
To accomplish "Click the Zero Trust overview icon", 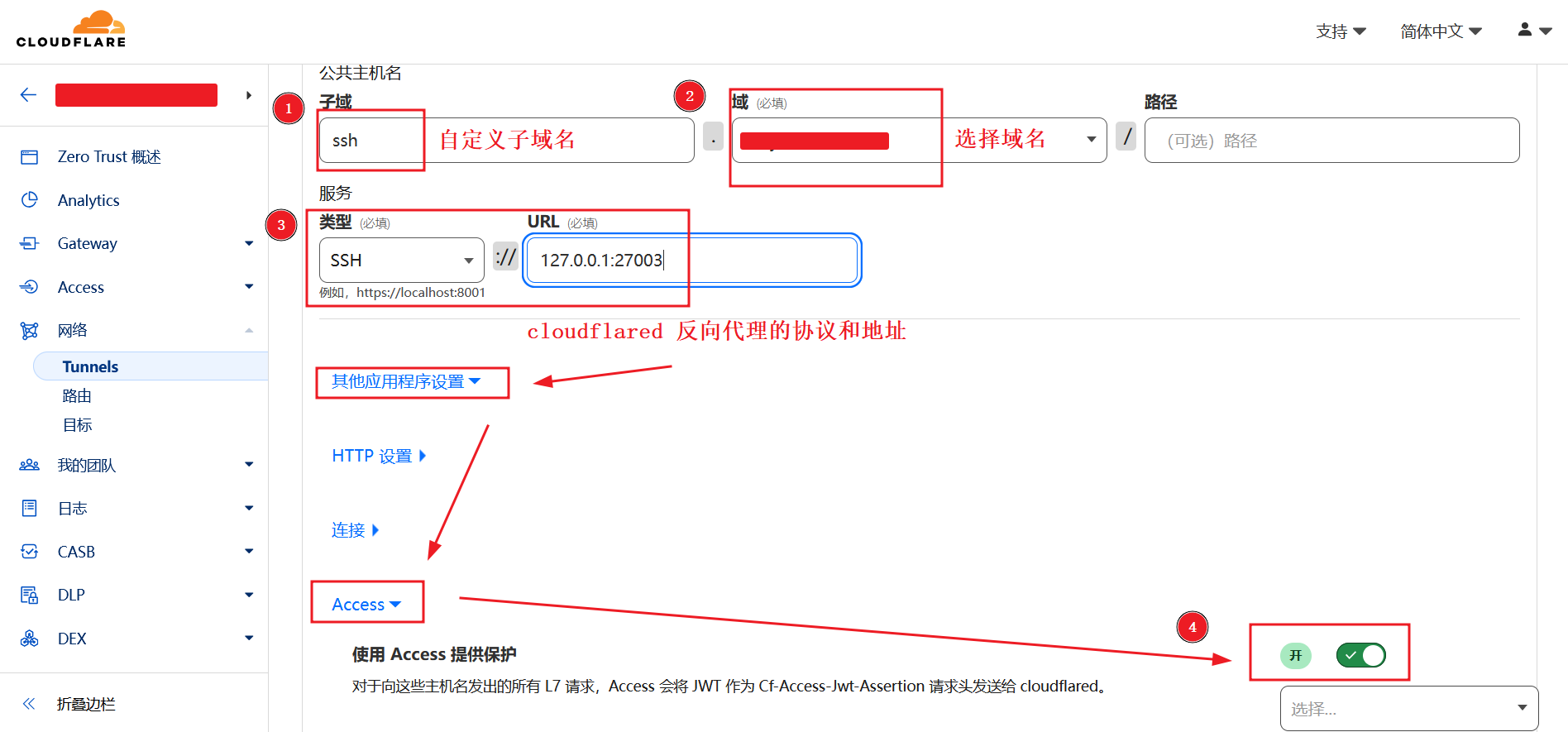I will coord(30,157).
